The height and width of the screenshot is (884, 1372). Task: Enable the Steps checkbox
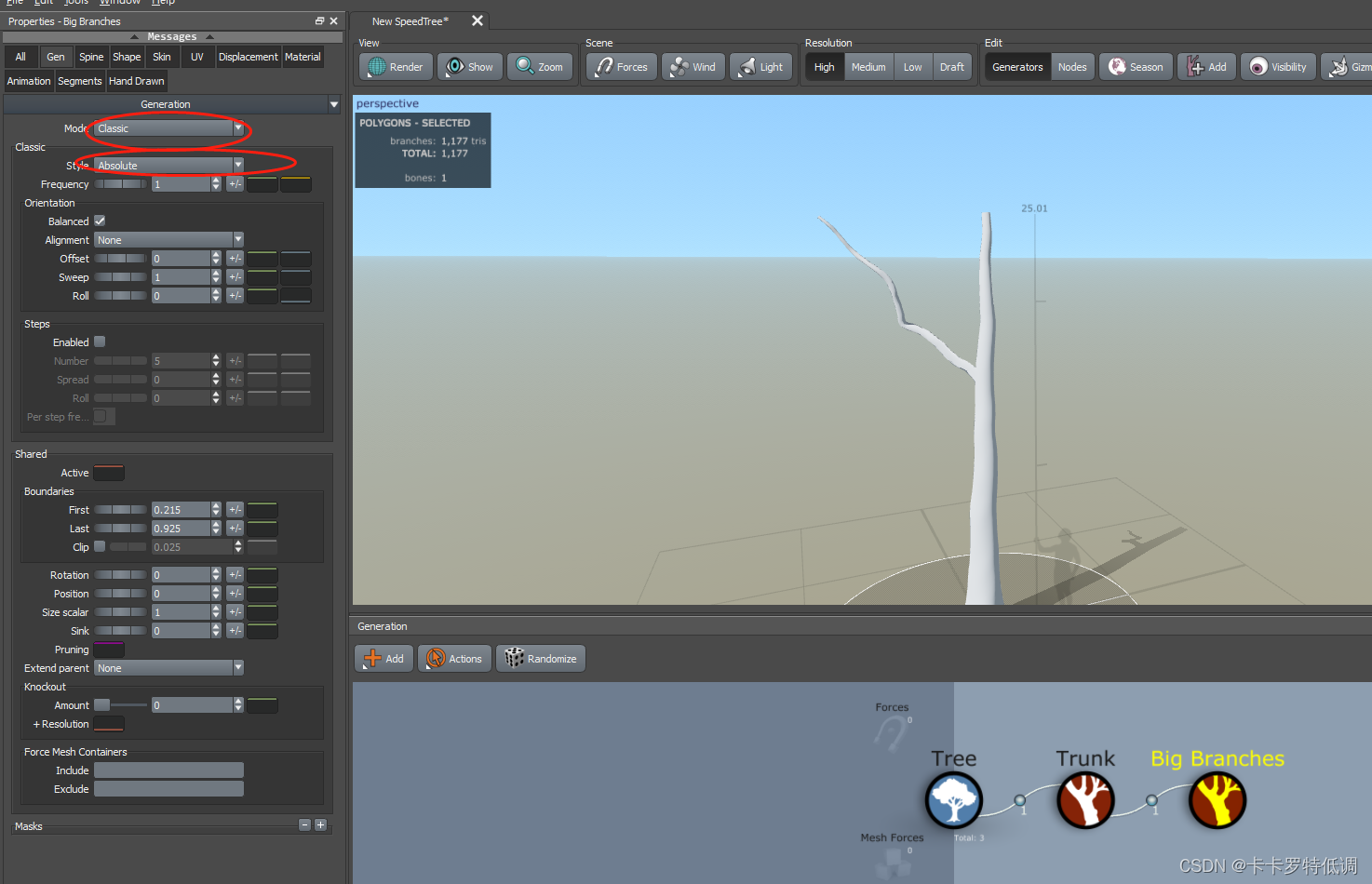coord(100,342)
